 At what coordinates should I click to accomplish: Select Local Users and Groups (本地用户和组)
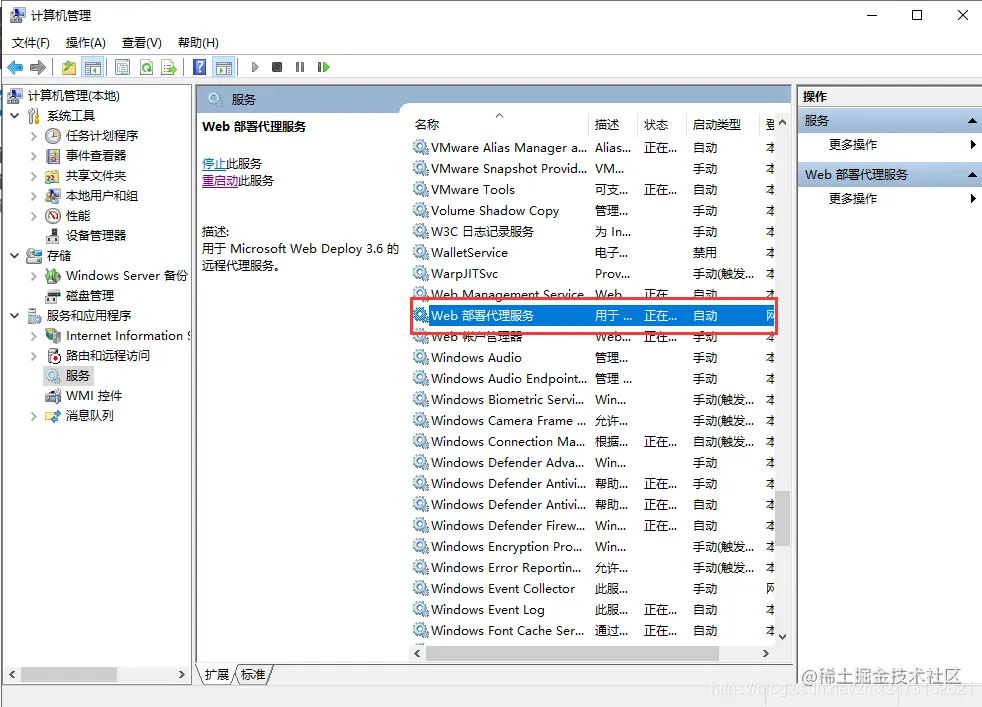[101, 195]
